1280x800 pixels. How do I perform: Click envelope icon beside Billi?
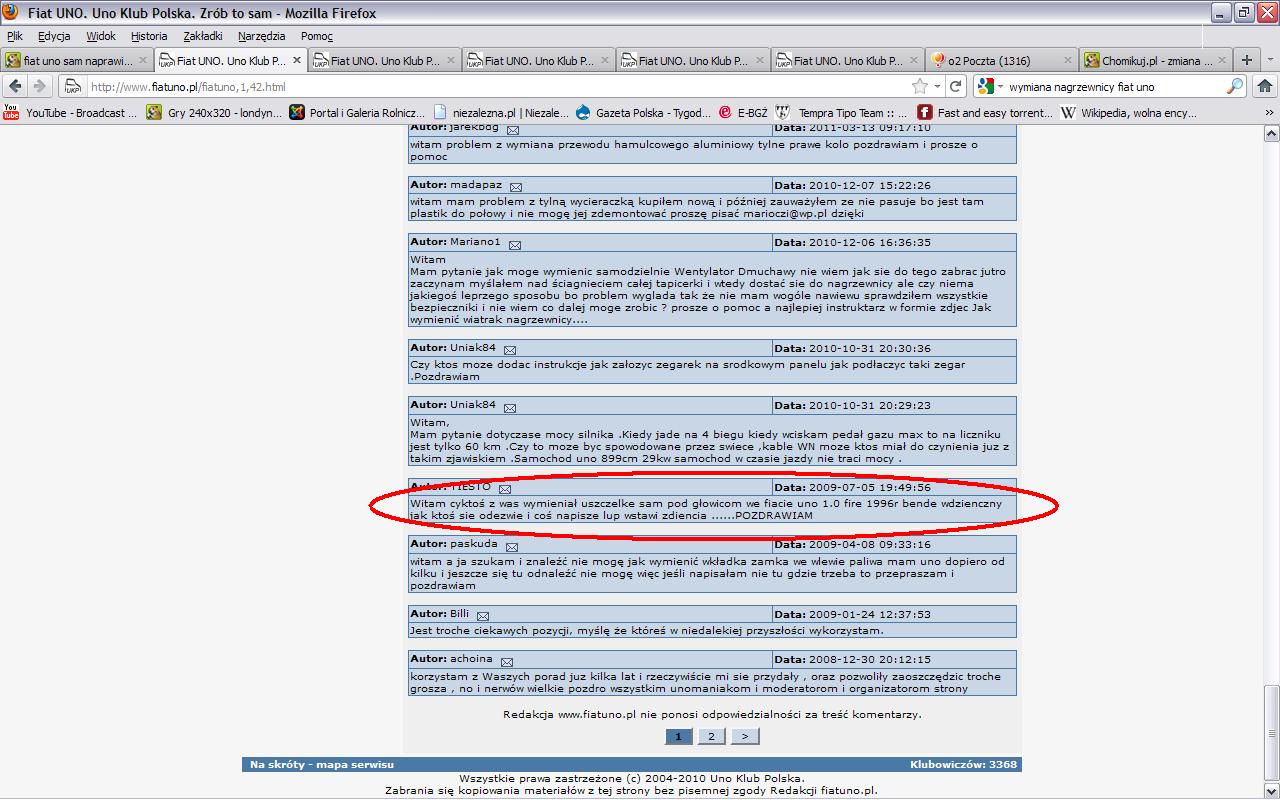[483, 616]
